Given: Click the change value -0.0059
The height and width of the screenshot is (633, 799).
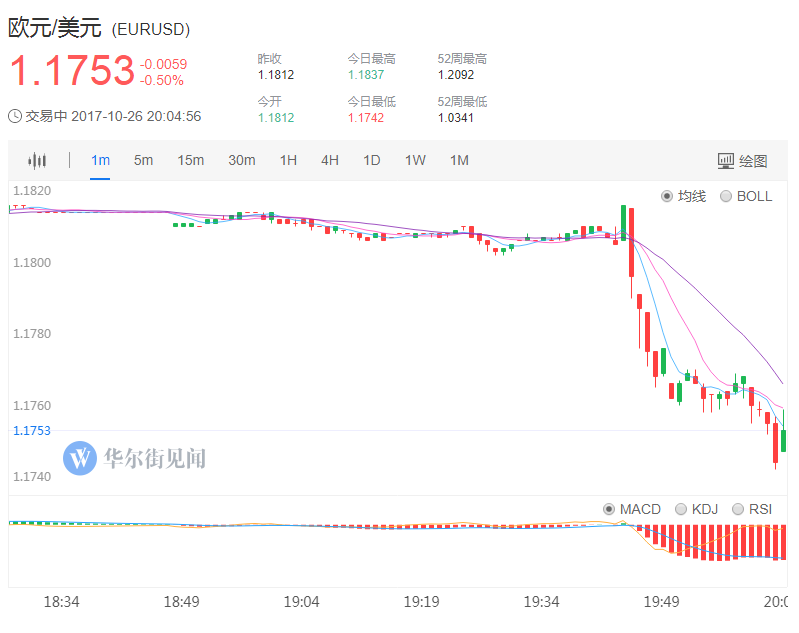Looking at the screenshot, I should 164,64.
